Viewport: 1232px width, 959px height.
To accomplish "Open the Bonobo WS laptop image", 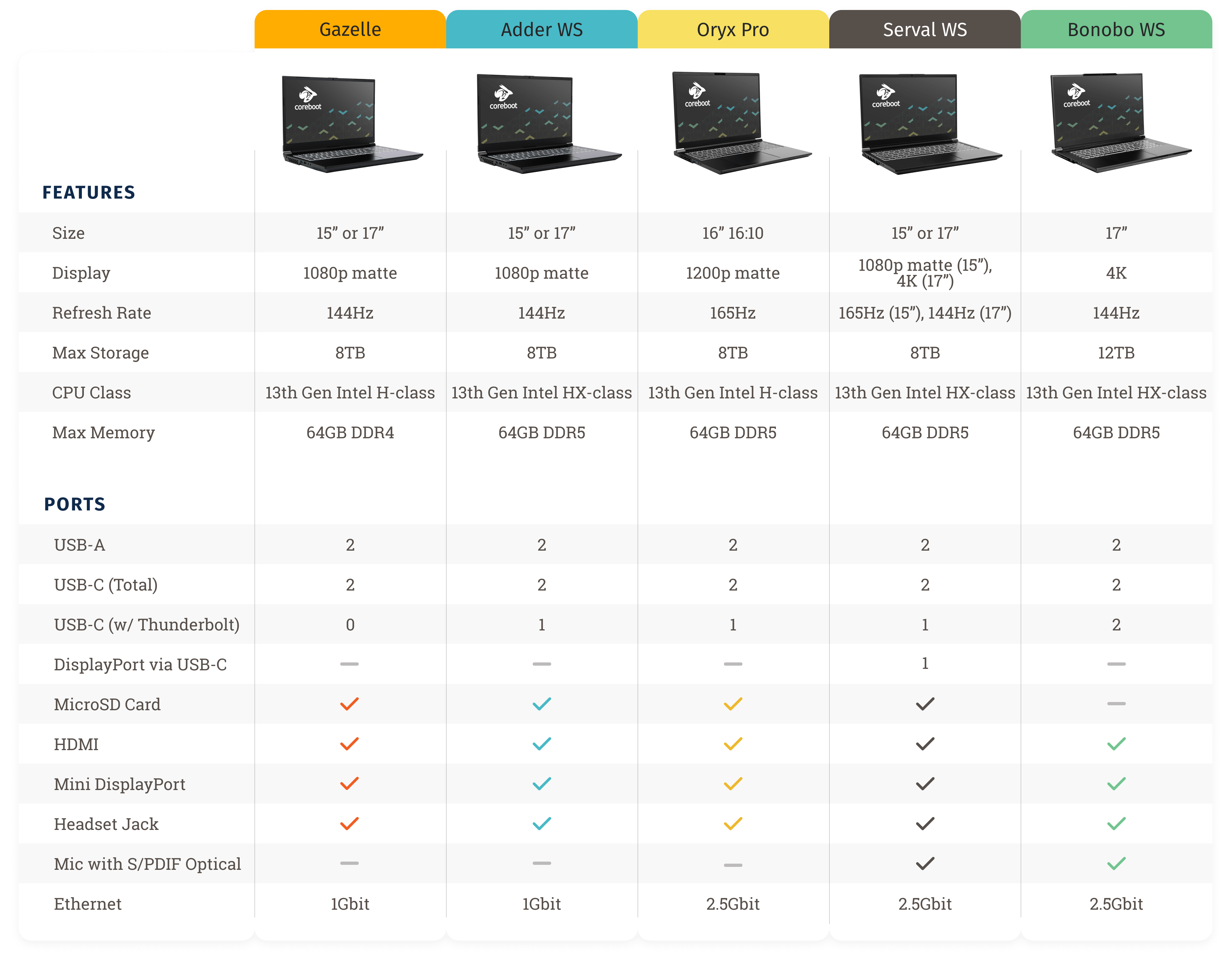I will [x=1120, y=122].
